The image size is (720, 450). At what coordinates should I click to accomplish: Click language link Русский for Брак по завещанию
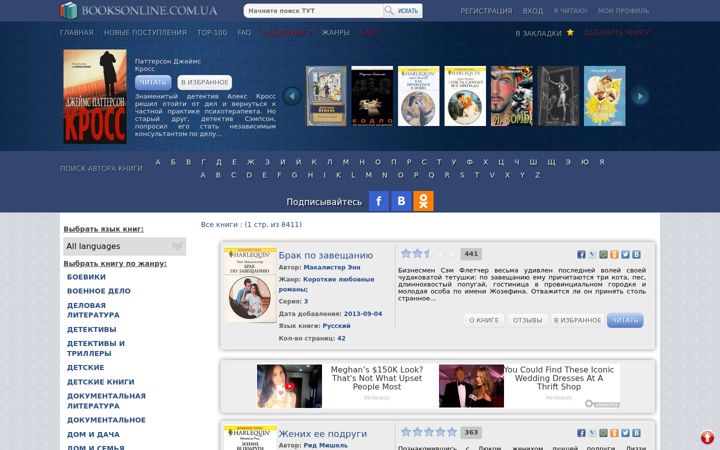click(x=337, y=326)
